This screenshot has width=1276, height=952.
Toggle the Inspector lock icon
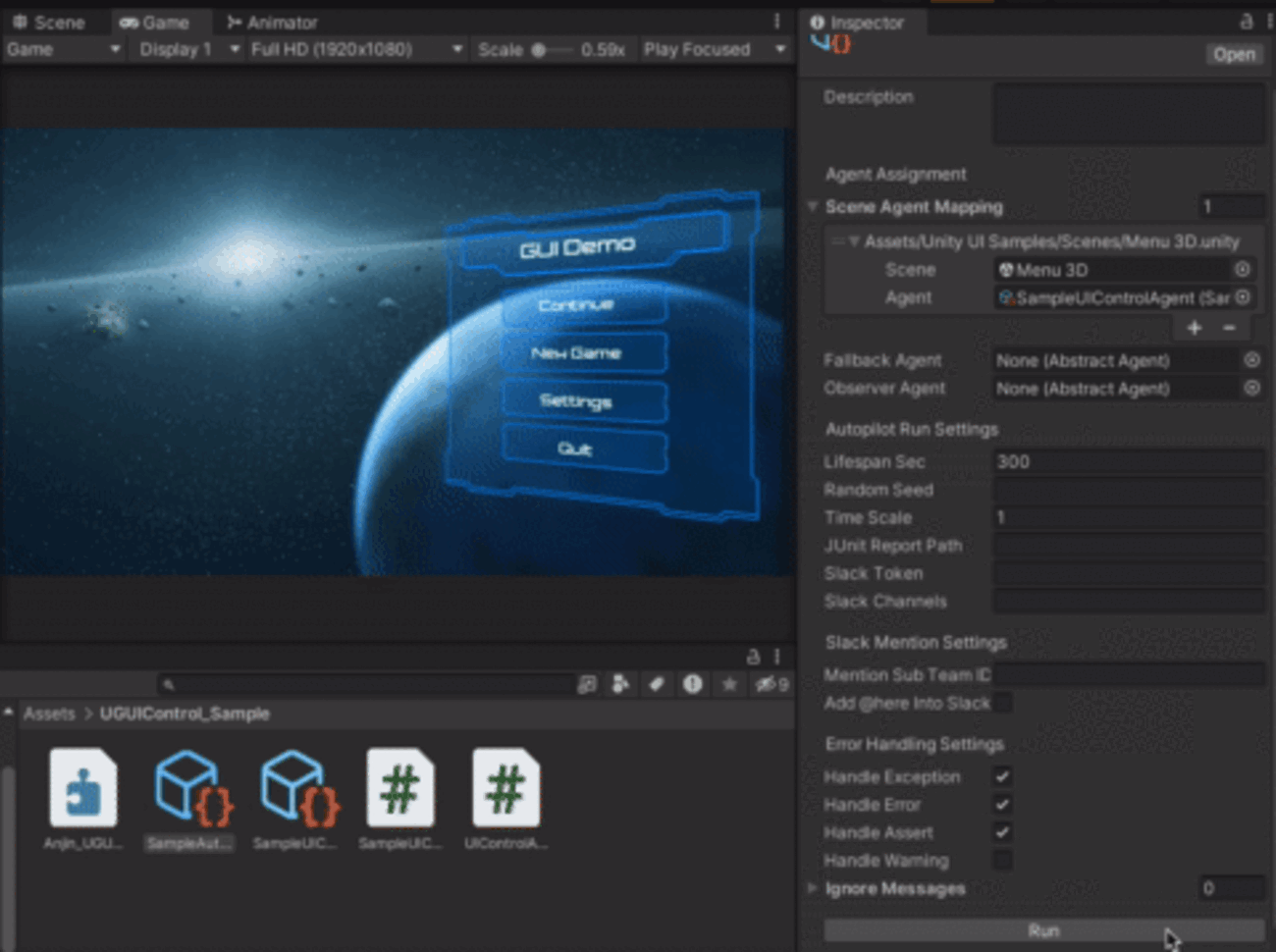point(1246,22)
